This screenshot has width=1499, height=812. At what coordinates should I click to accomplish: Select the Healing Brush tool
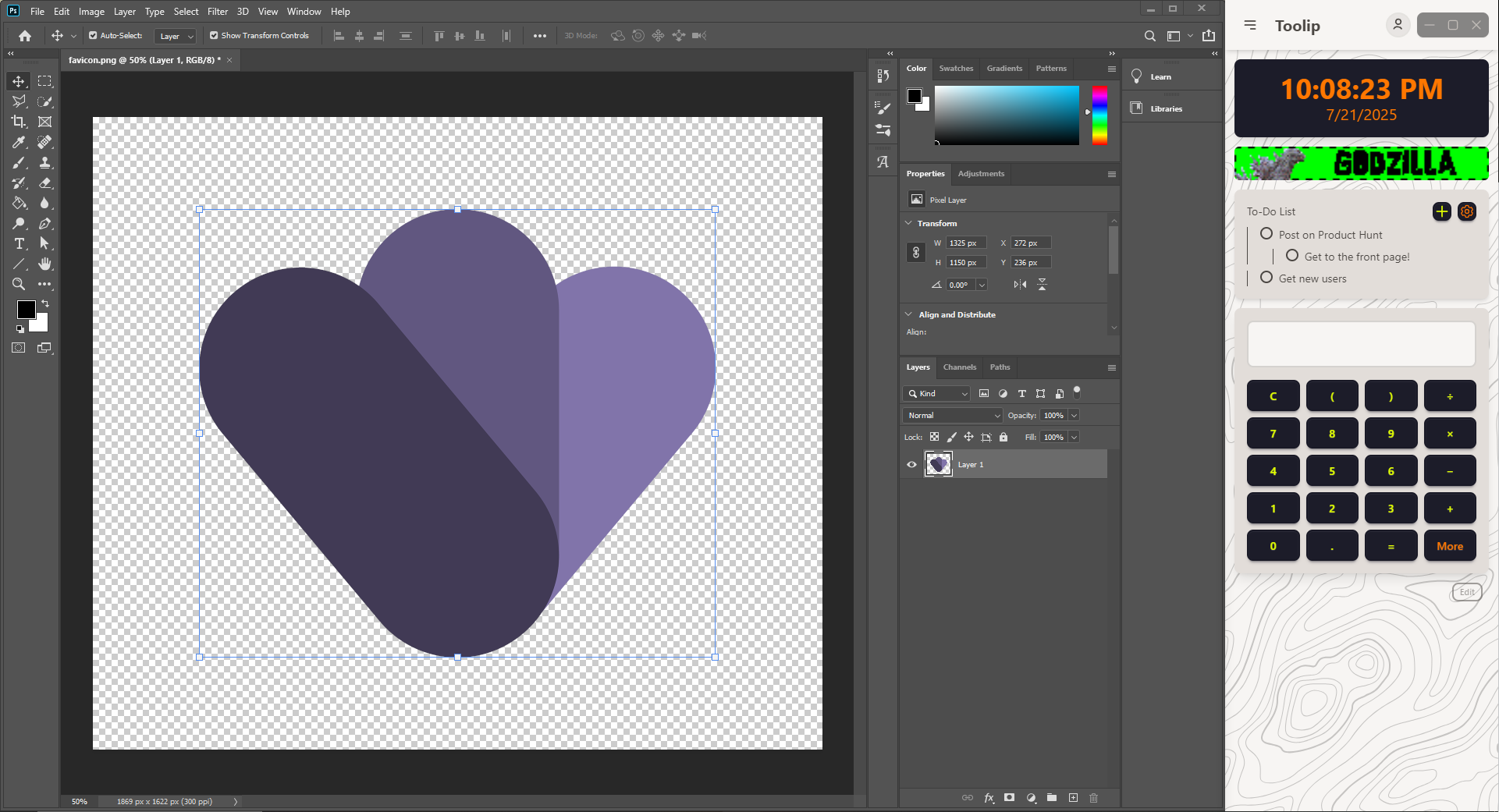(x=45, y=142)
